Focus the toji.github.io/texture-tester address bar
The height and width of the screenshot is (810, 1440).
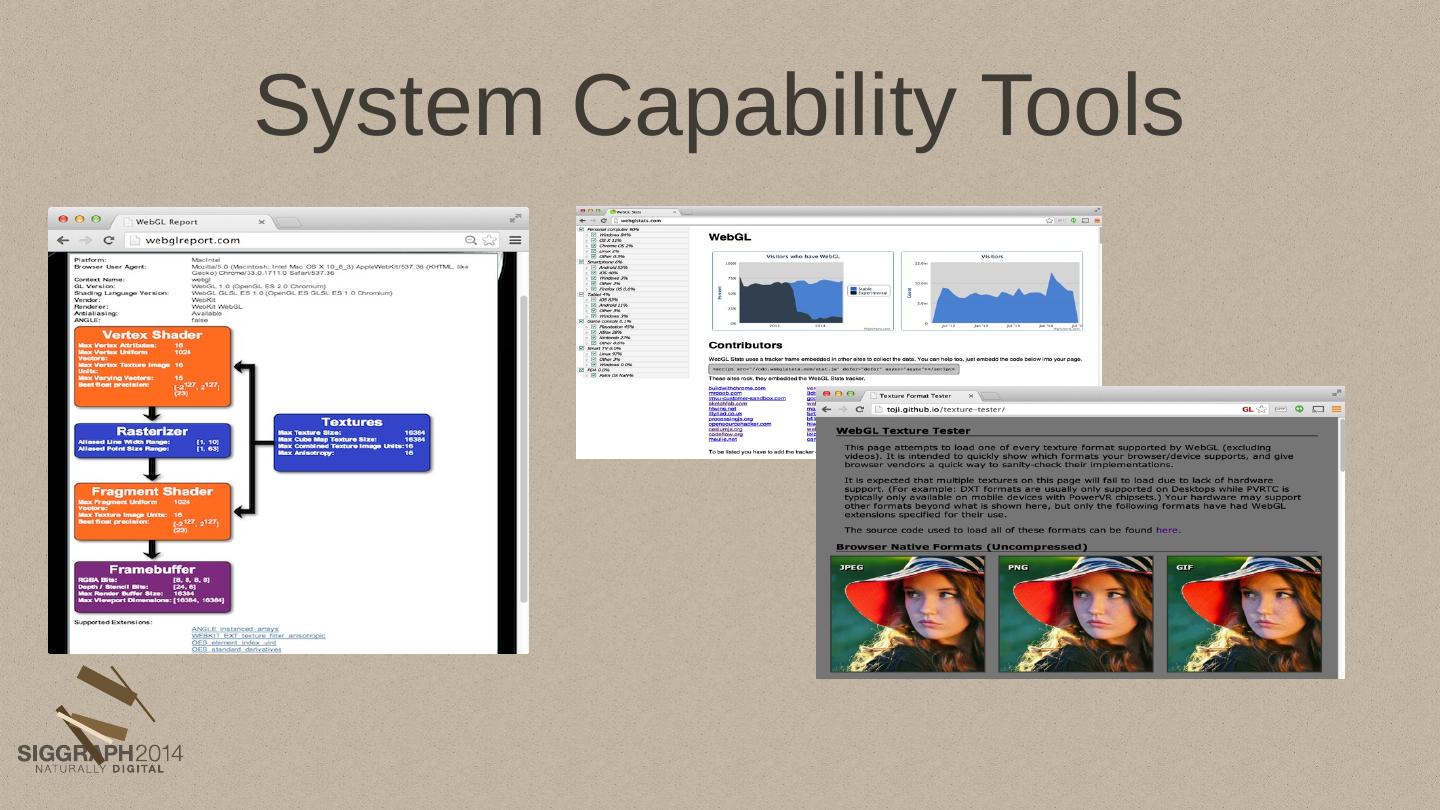1070,410
